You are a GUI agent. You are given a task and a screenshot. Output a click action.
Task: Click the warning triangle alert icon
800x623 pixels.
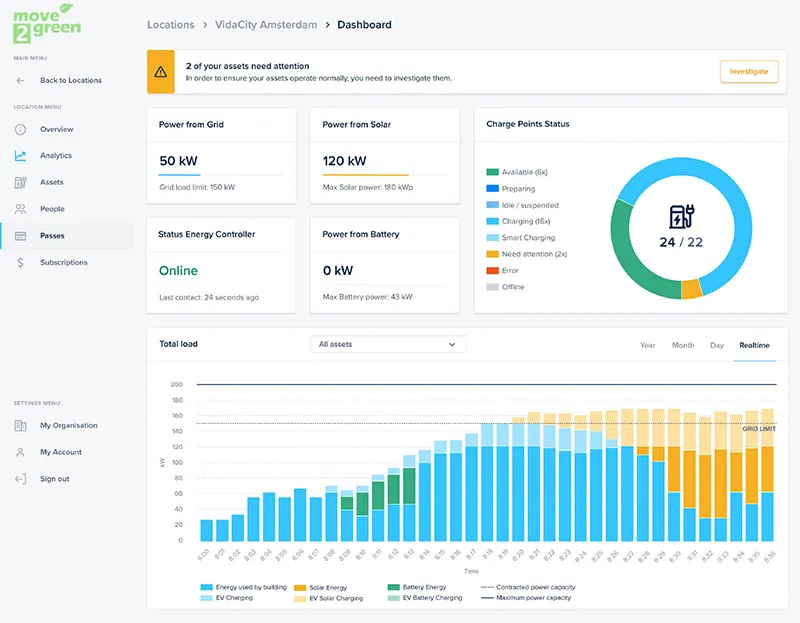point(161,71)
